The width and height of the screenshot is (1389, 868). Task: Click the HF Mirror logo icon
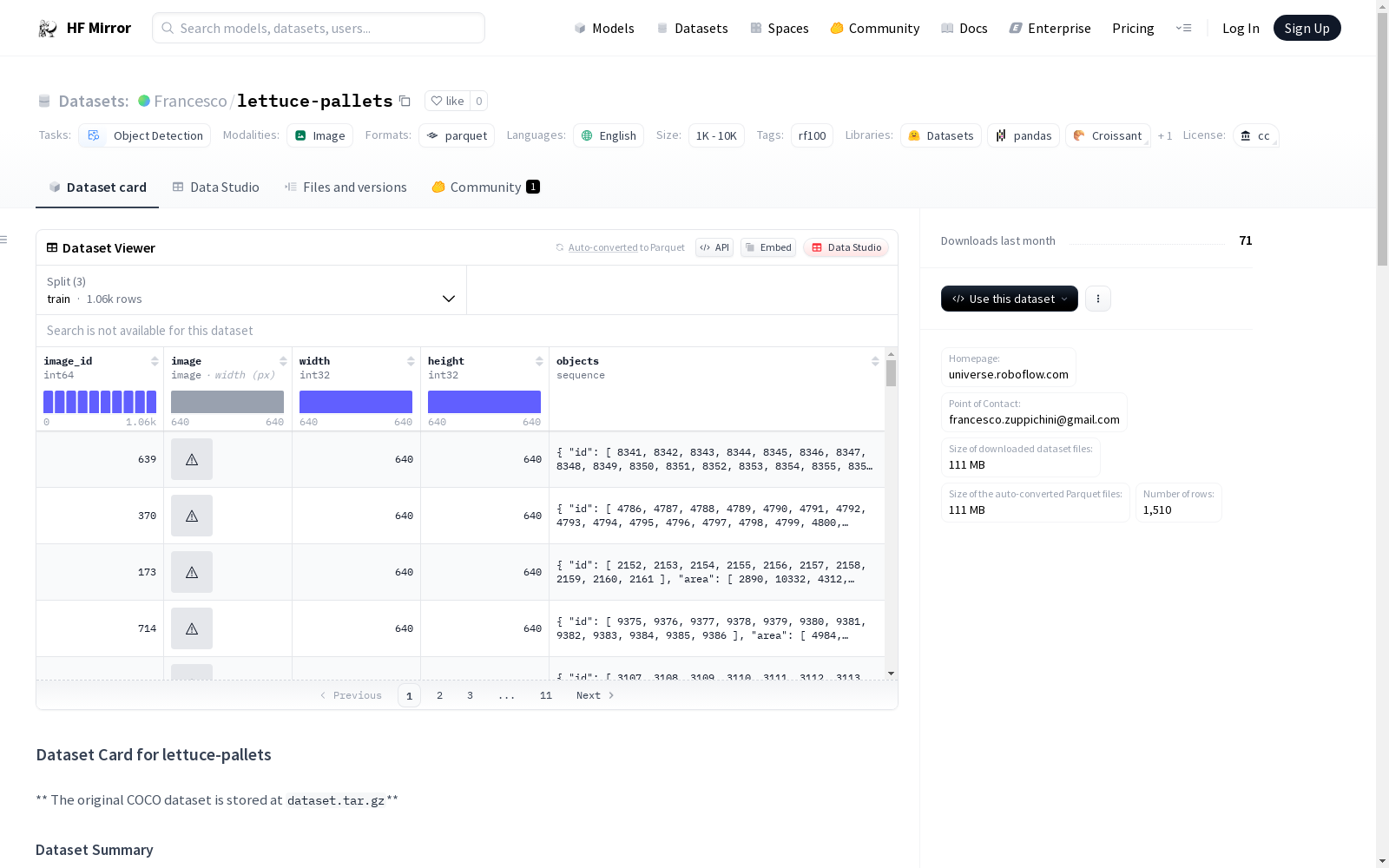click(x=48, y=29)
